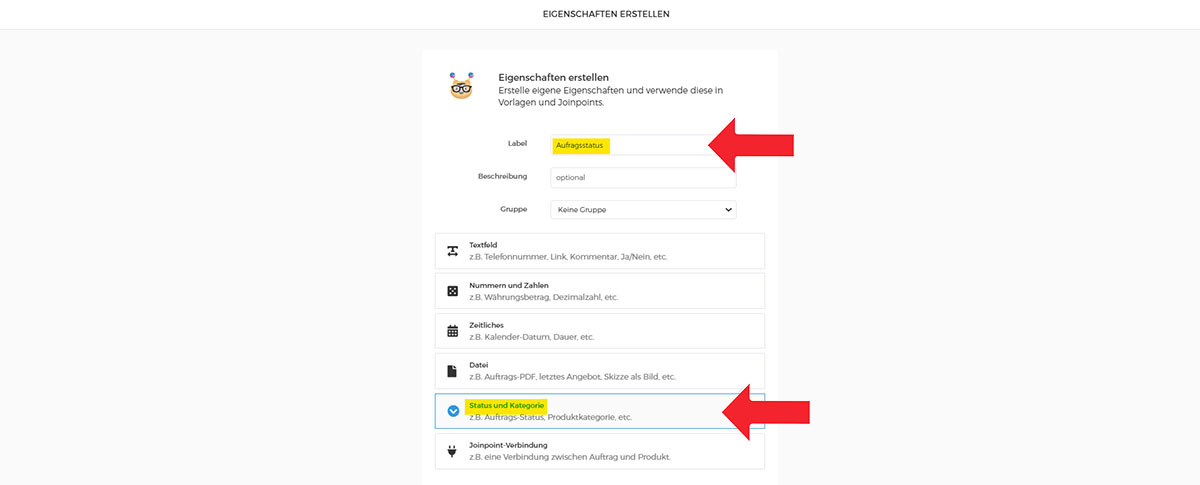Click the Keine Gruppe dropdown arrow
The width and height of the screenshot is (1200, 485).
click(727, 210)
